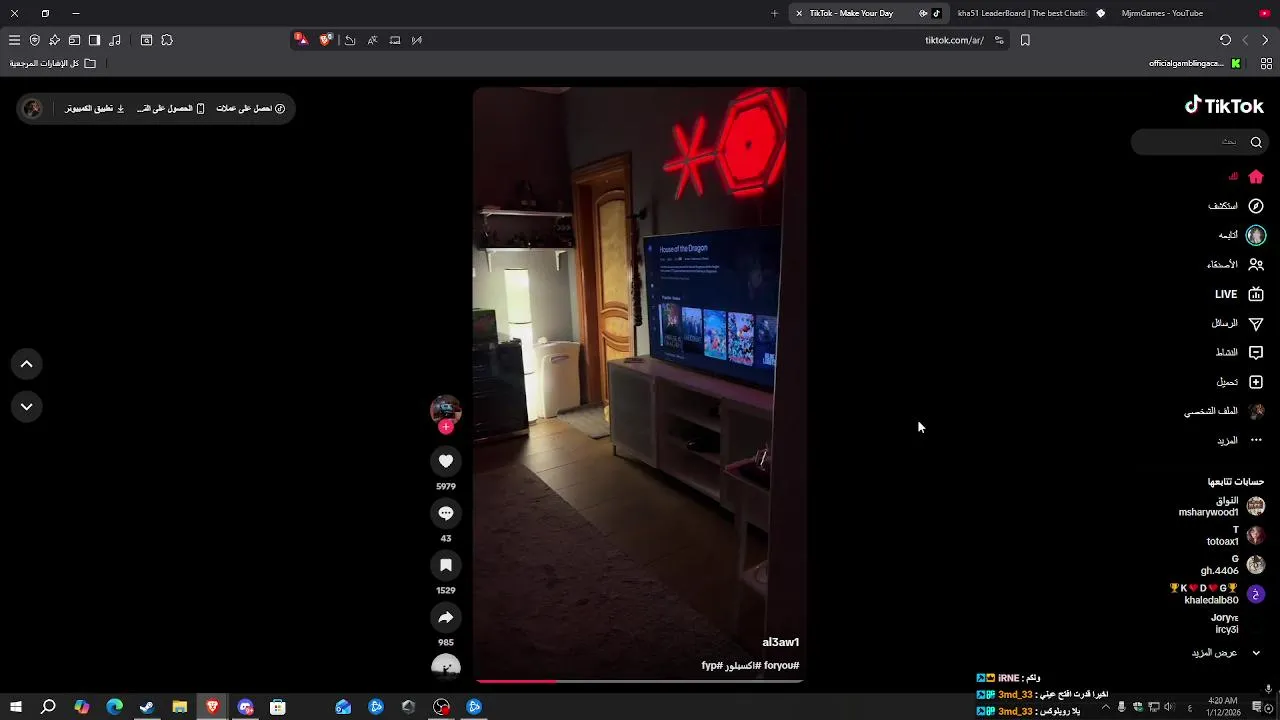Click the desktop app download button
This screenshot has height=720, width=1280.
[x=95, y=108]
